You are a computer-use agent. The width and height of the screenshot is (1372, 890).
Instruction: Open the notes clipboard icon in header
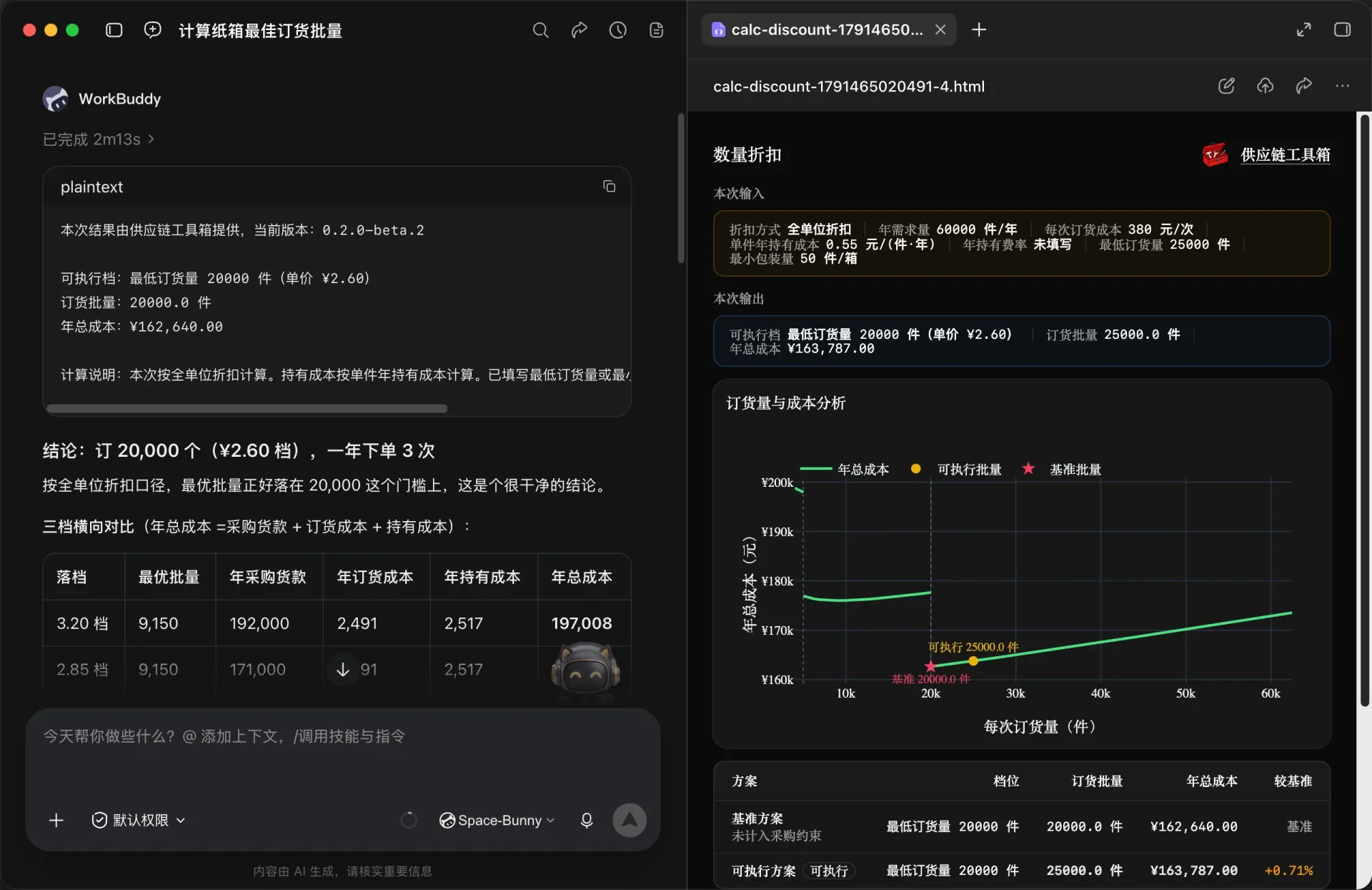click(657, 30)
